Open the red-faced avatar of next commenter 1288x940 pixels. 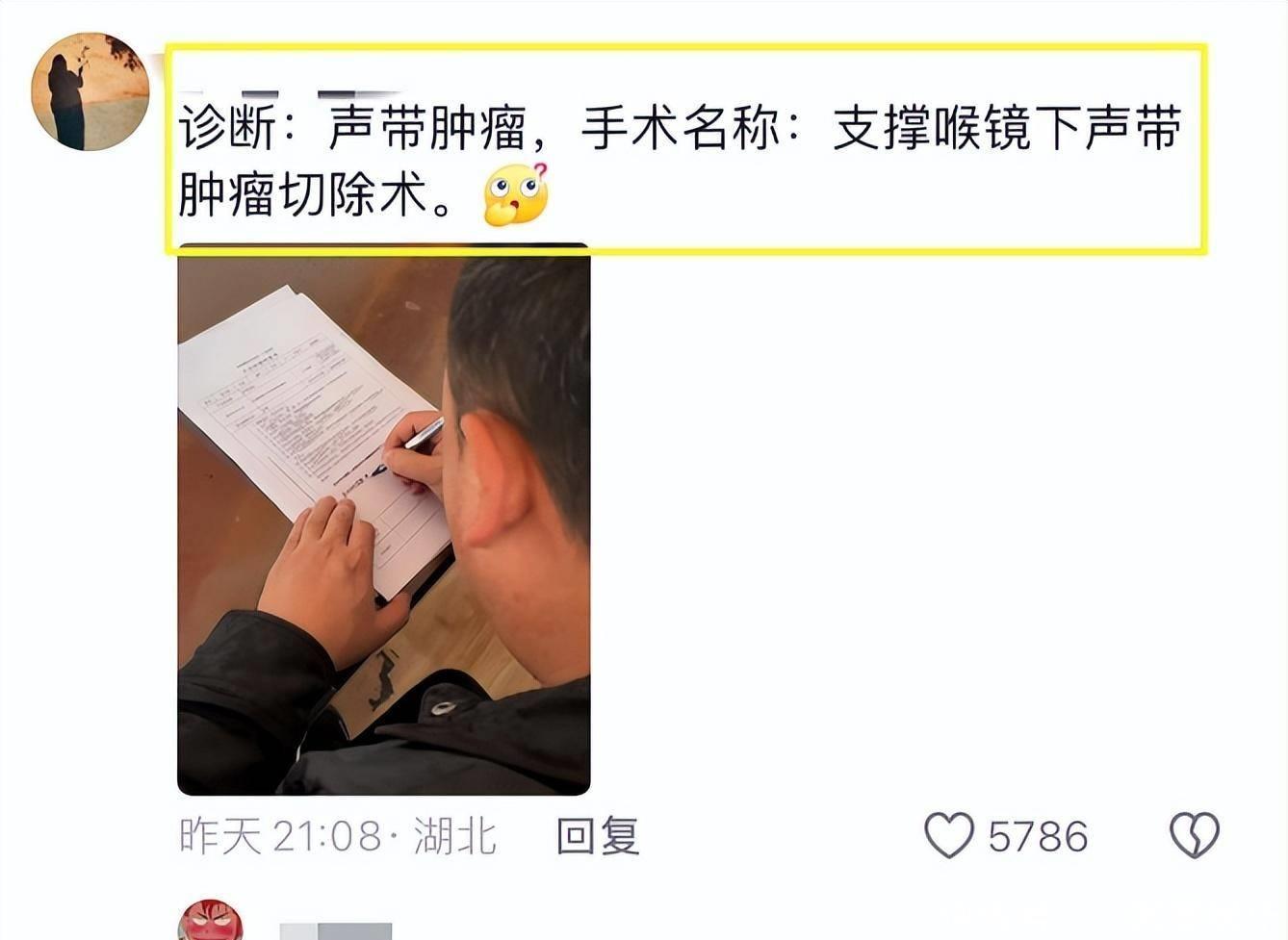tap(211, 921)
